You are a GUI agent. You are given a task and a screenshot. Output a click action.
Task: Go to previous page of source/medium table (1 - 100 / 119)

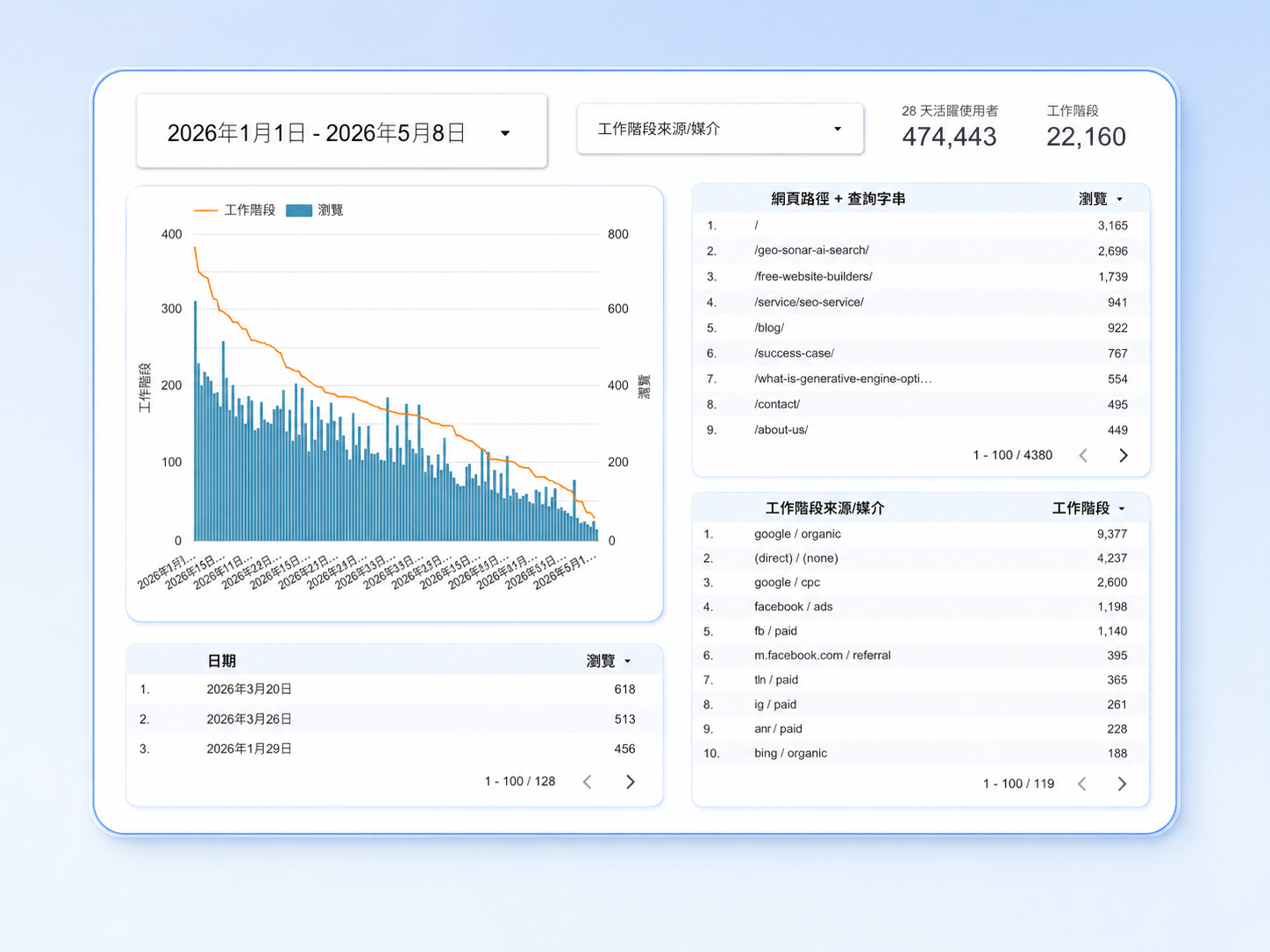coord(1082,784)
